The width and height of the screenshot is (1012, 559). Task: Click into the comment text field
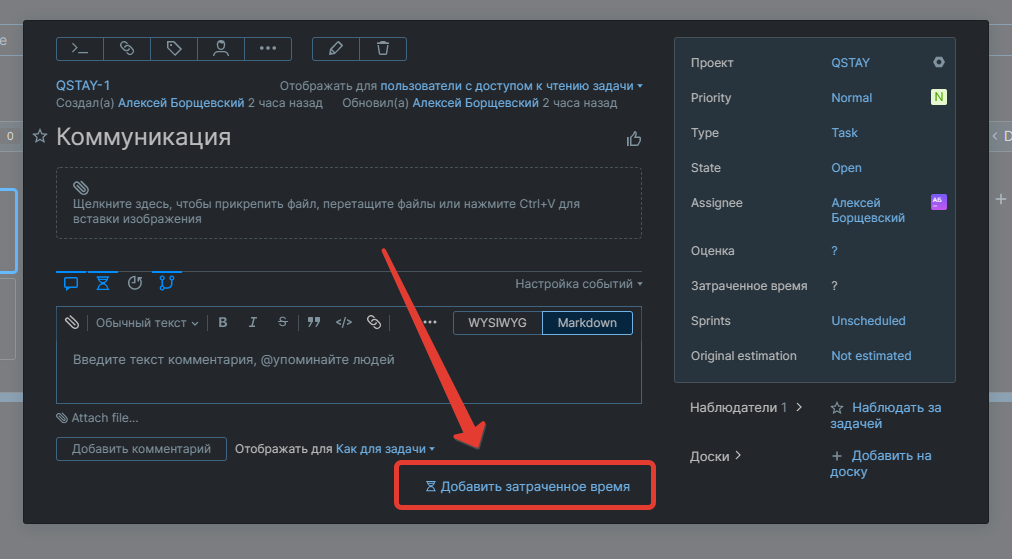[x=348, y=370]
